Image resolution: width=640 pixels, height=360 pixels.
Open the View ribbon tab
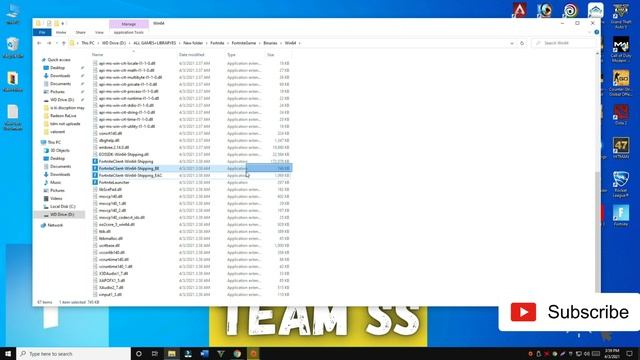99,32
